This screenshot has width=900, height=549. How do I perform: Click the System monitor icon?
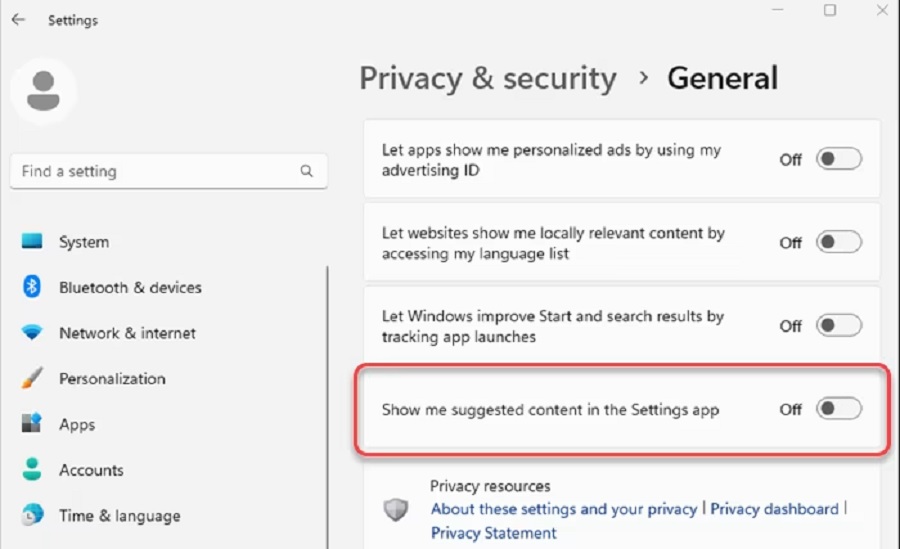tap(32, 241)
